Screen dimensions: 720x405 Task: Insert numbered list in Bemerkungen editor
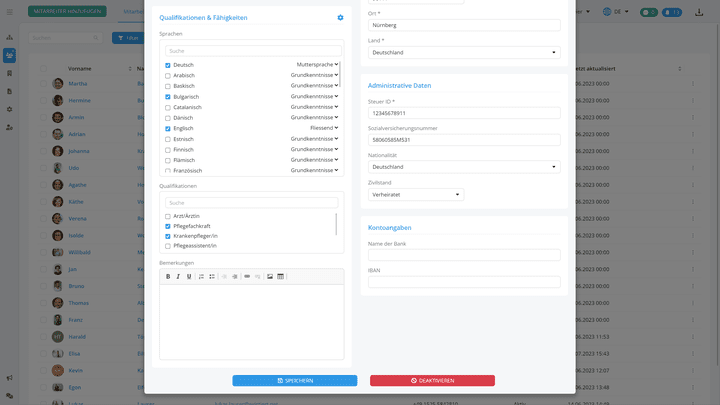[x=201, y=276]
